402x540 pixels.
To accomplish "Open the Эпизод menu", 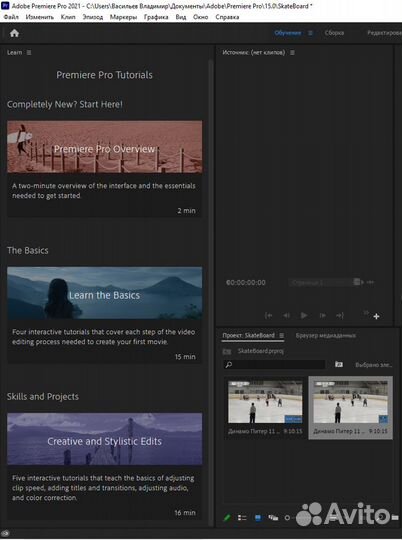I will point(93,17).
